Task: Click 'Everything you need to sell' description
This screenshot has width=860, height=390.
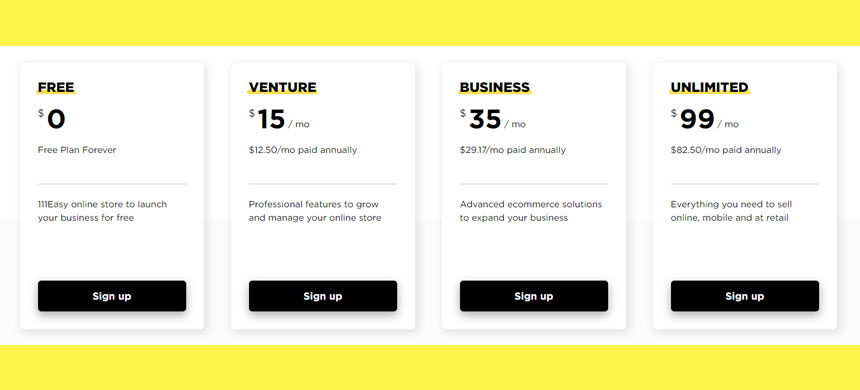Action: coord(731,211)
